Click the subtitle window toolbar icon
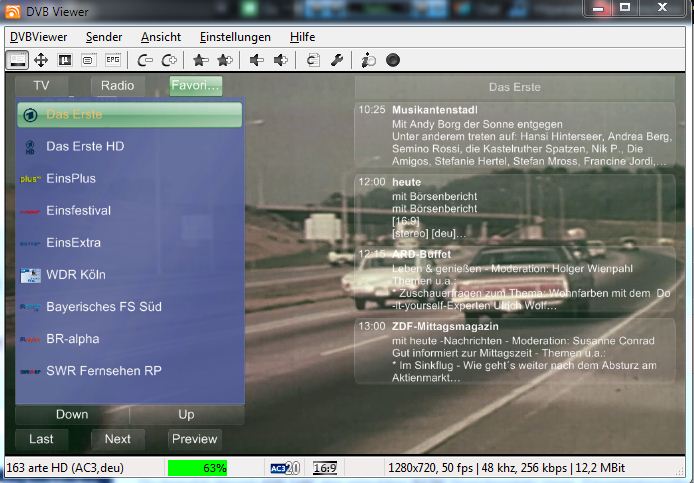This screenshot has height=483, width=694. (x=88, y=60)
